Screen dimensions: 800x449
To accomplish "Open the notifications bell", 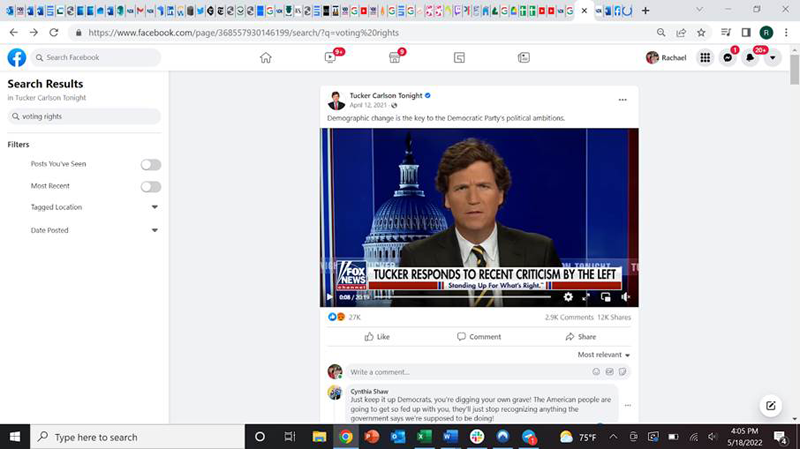I will click(x=750, y=58).
